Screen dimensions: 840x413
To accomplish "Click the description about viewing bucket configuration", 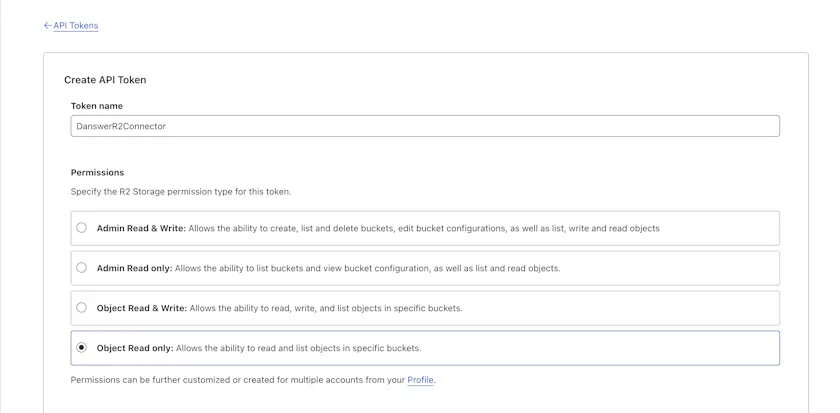I will (368, 268).
